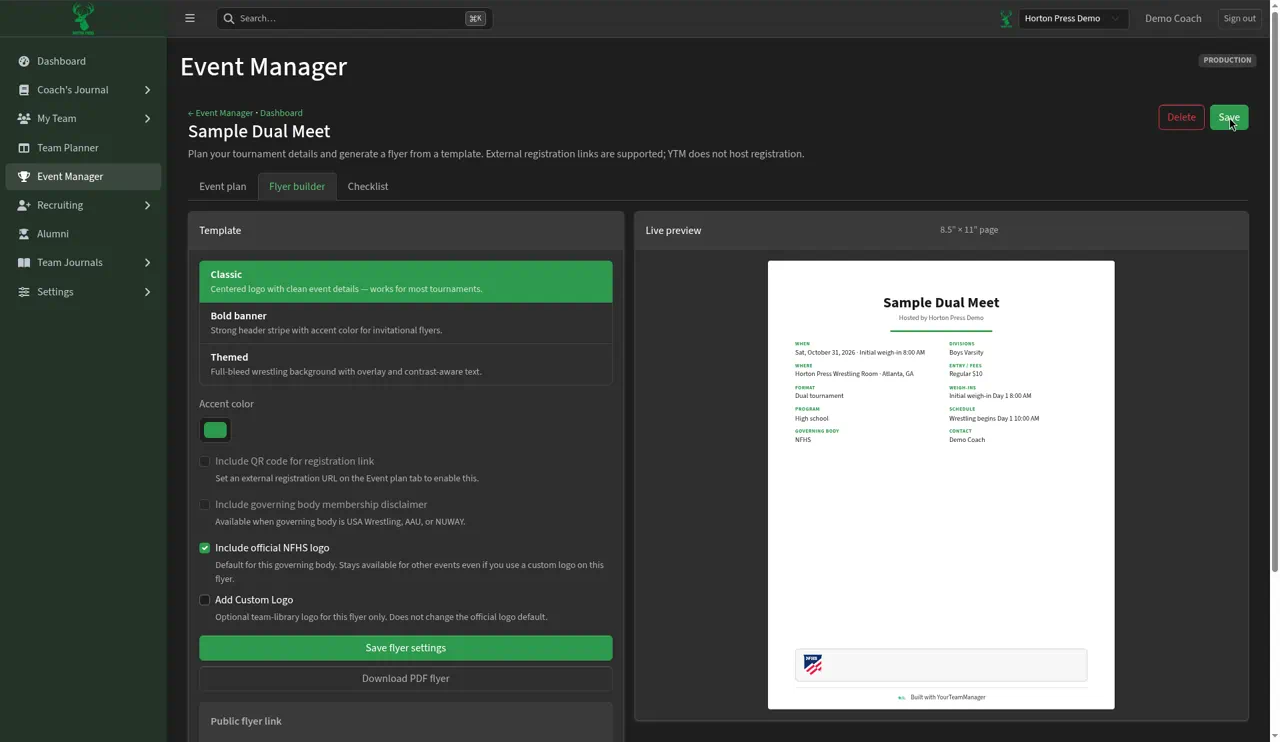Toggle the hamburger sidebar menu icon
Screen dimensions: 1280x742
point(190,18)
